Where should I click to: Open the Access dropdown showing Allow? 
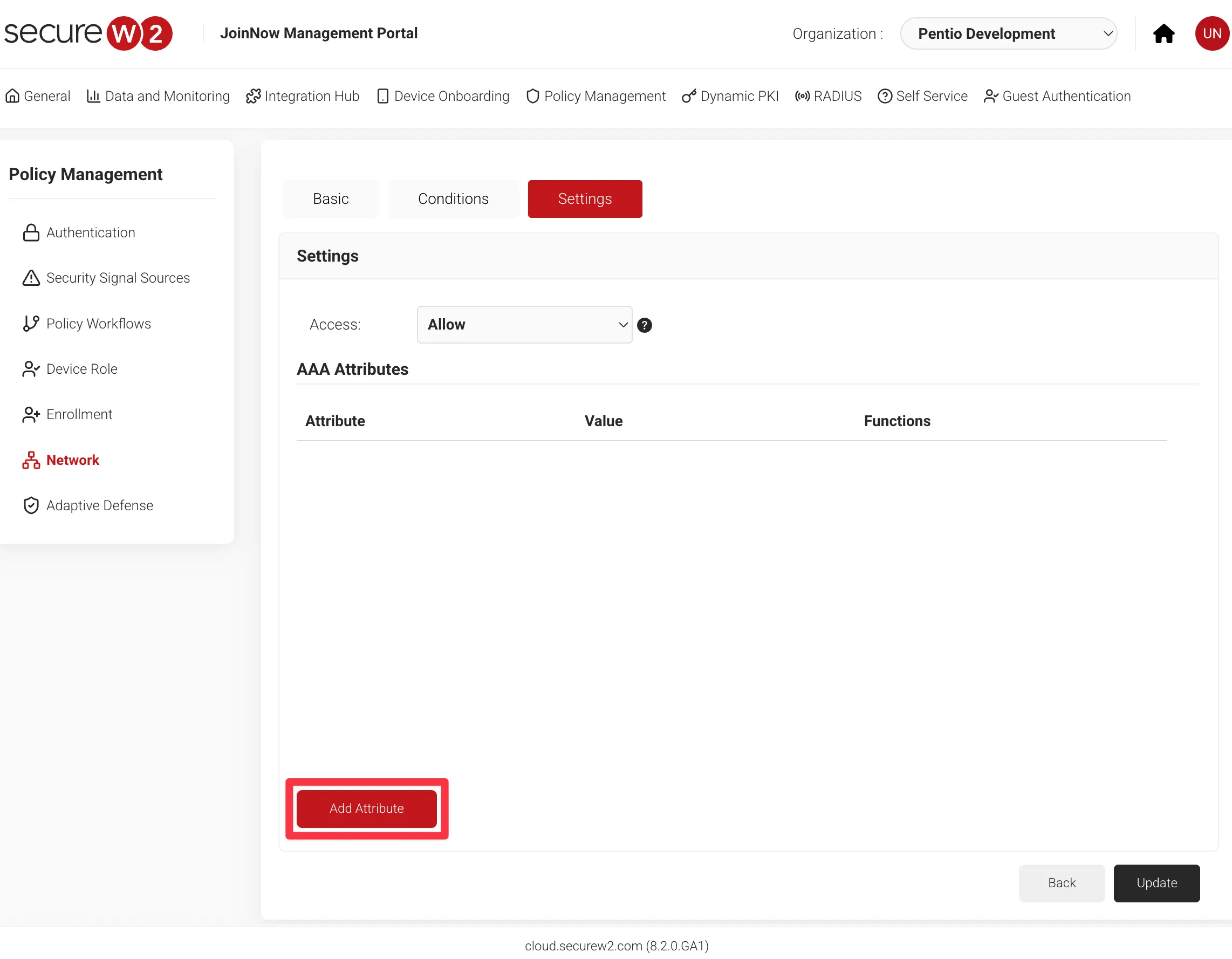tap(524, 324)
